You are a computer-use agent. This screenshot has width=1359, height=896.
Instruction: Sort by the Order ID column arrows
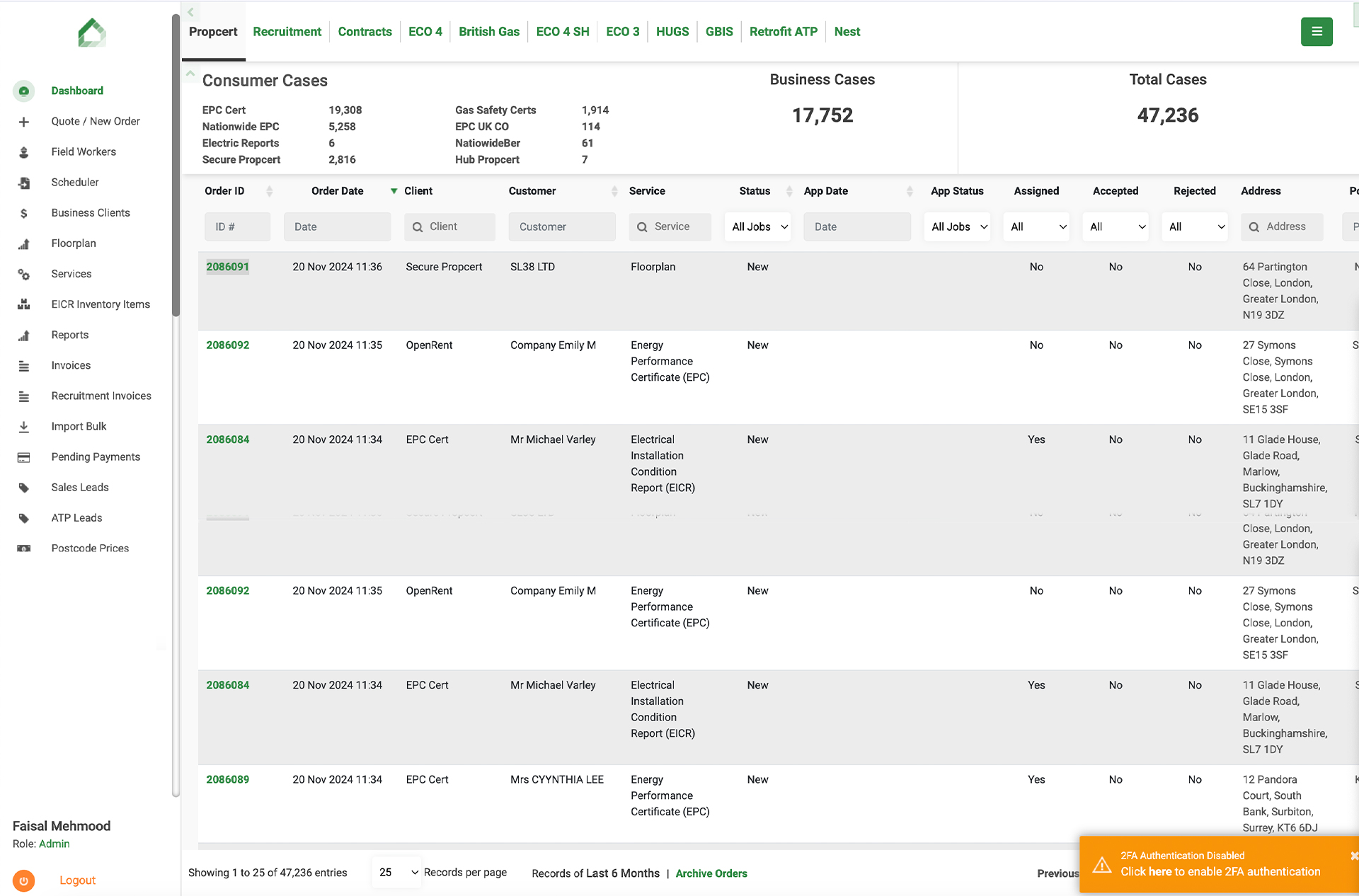pyautogui.click(x=269, y=191)
